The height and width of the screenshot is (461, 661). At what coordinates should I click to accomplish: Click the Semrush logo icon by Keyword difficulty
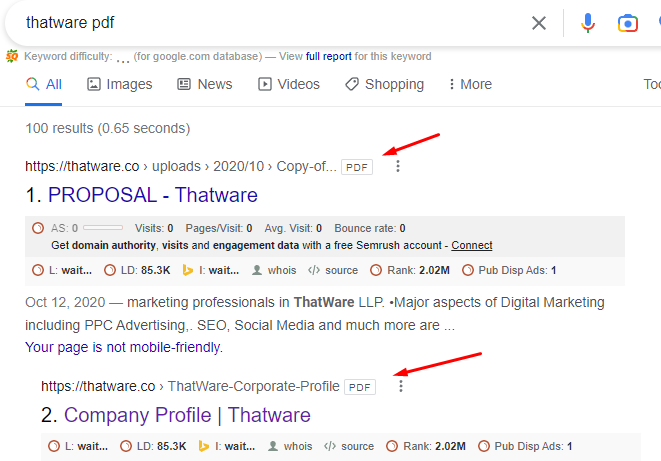tap(12, 56)
